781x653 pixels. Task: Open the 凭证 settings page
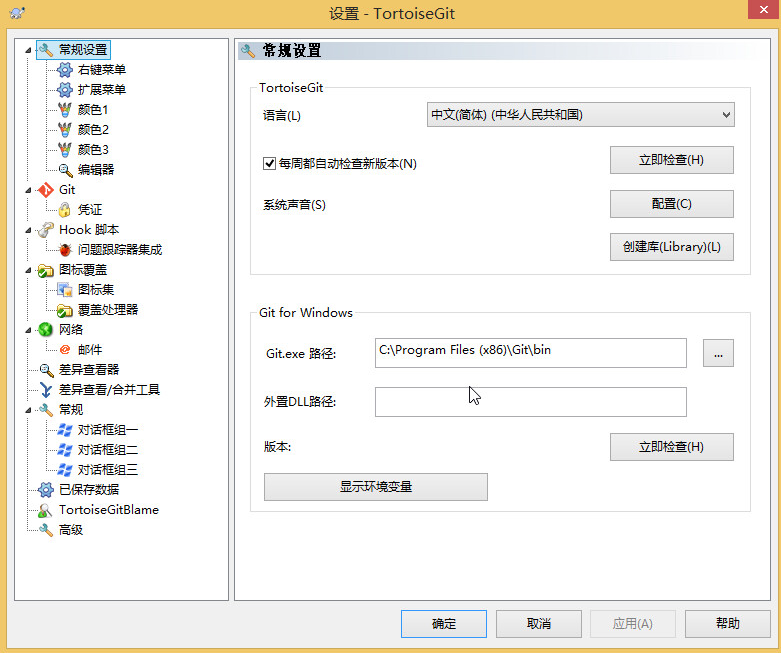[x=90, y=210]
